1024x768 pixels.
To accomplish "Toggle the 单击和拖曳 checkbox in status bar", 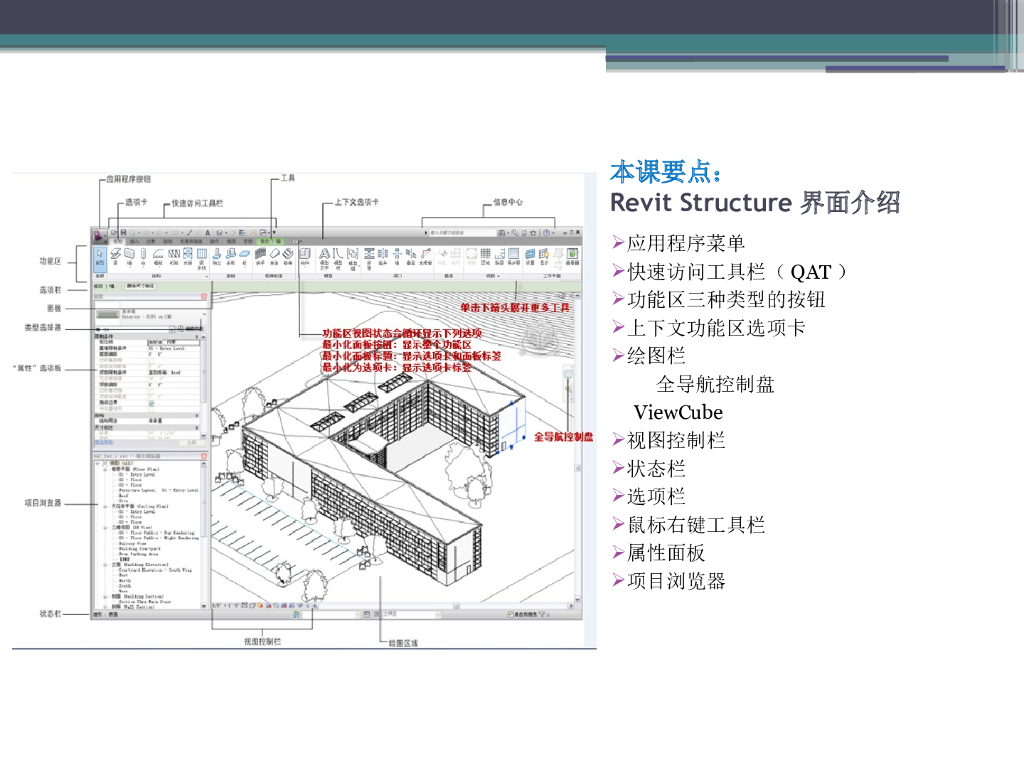I will [x=510, y=614].
